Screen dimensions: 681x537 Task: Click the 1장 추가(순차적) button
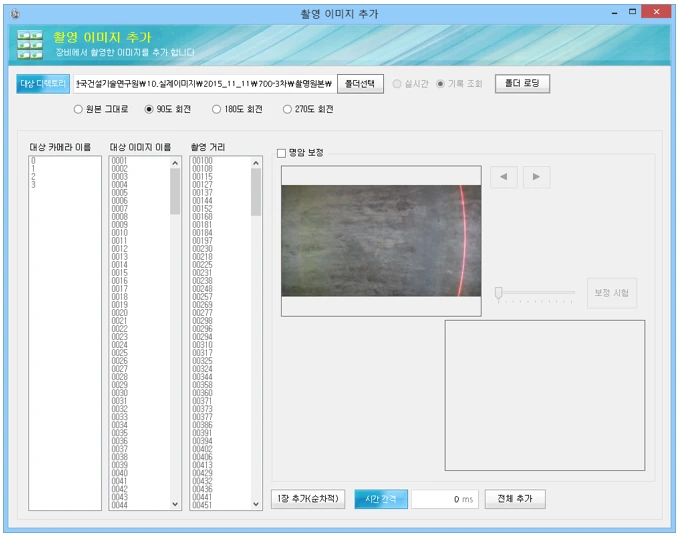pos(308,499)
